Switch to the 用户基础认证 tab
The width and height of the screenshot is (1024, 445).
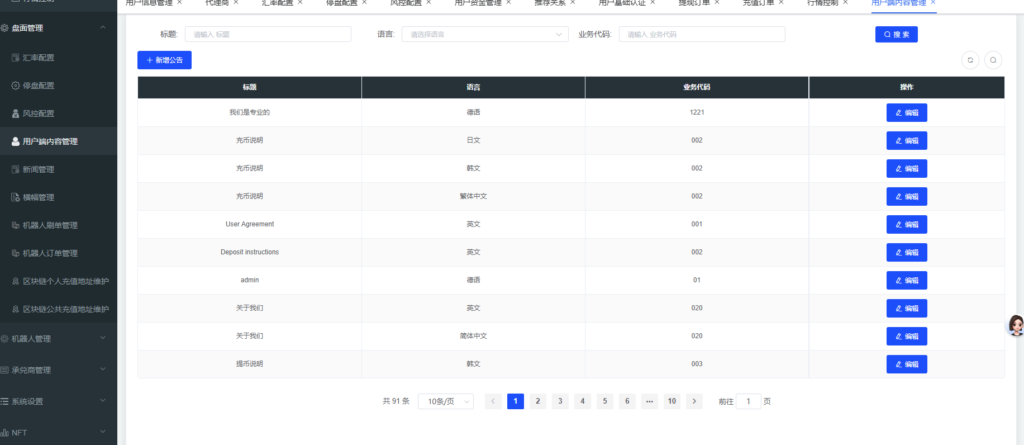click(x=622, y=3)
